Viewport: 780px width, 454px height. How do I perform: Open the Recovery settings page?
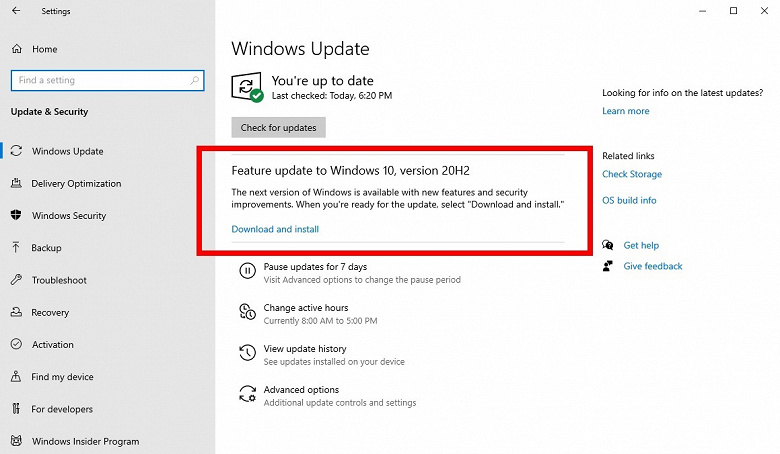(x=50, y=313)
